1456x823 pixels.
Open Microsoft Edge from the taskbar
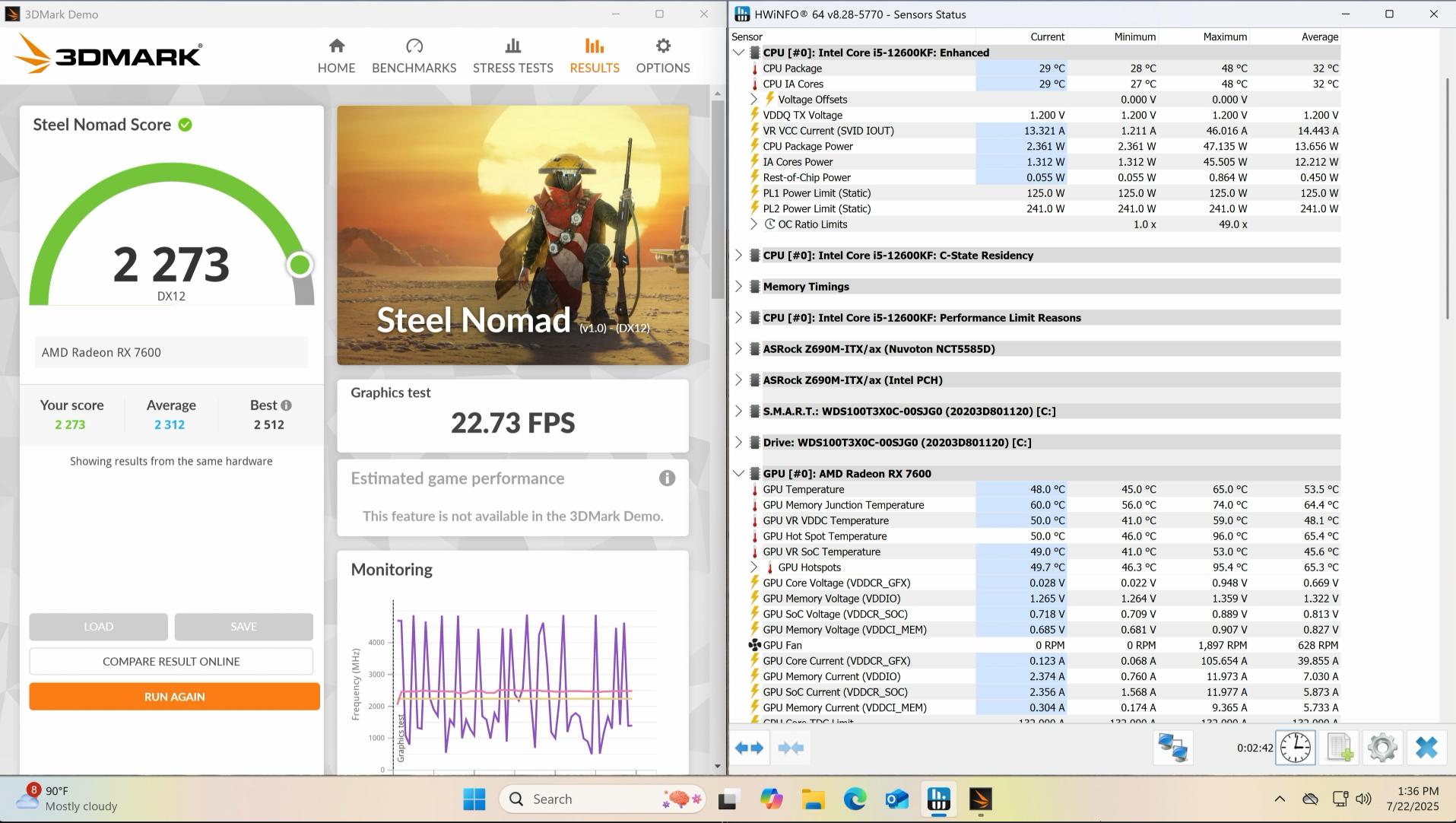(x=855, y=799)
